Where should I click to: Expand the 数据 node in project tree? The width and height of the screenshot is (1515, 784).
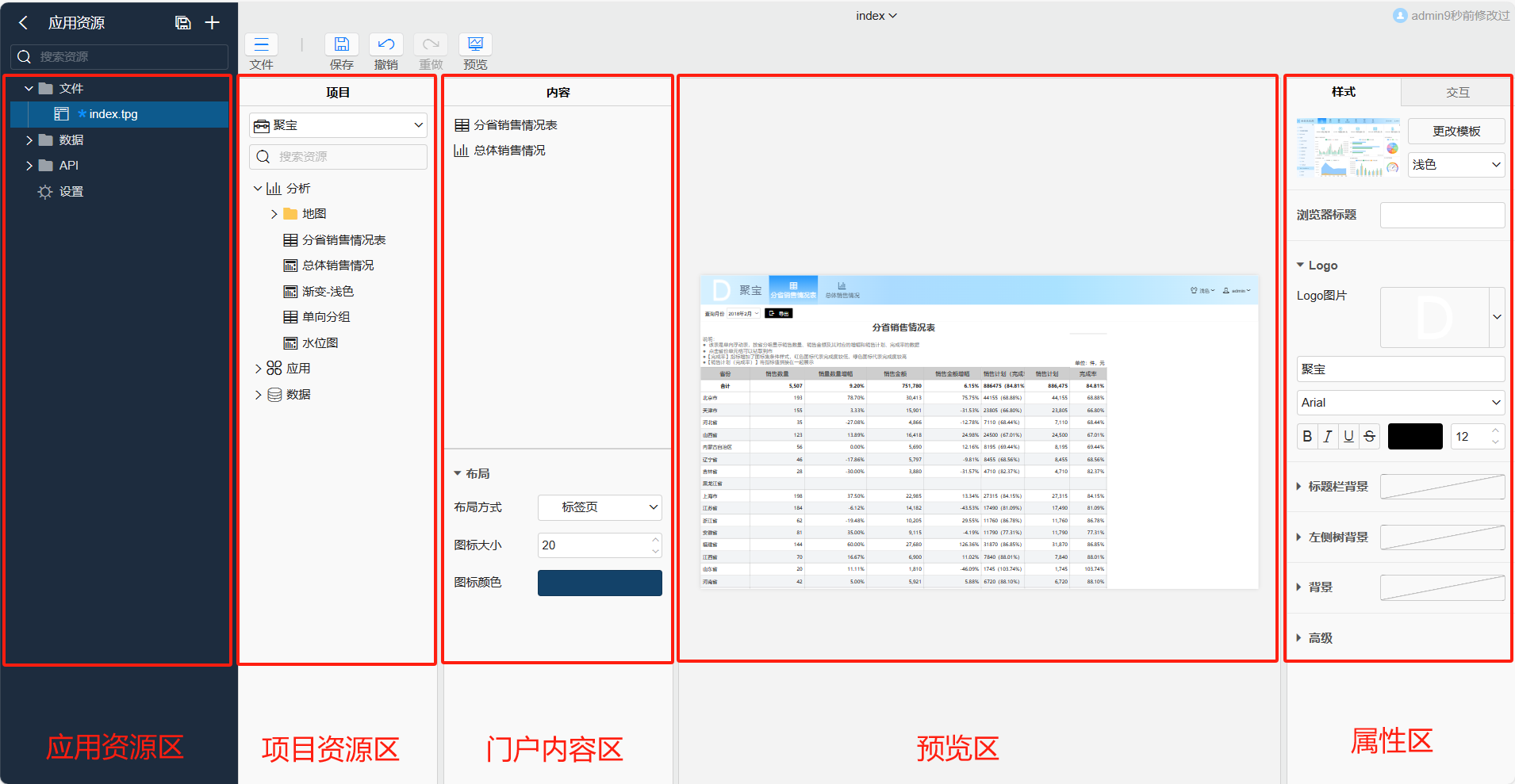point(258,395)
